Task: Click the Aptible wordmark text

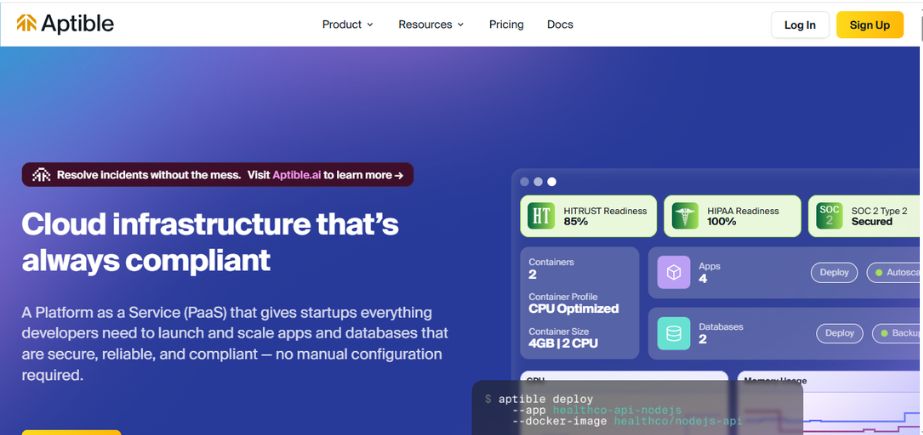Action: pyautogui.click(x=77, y=24)
